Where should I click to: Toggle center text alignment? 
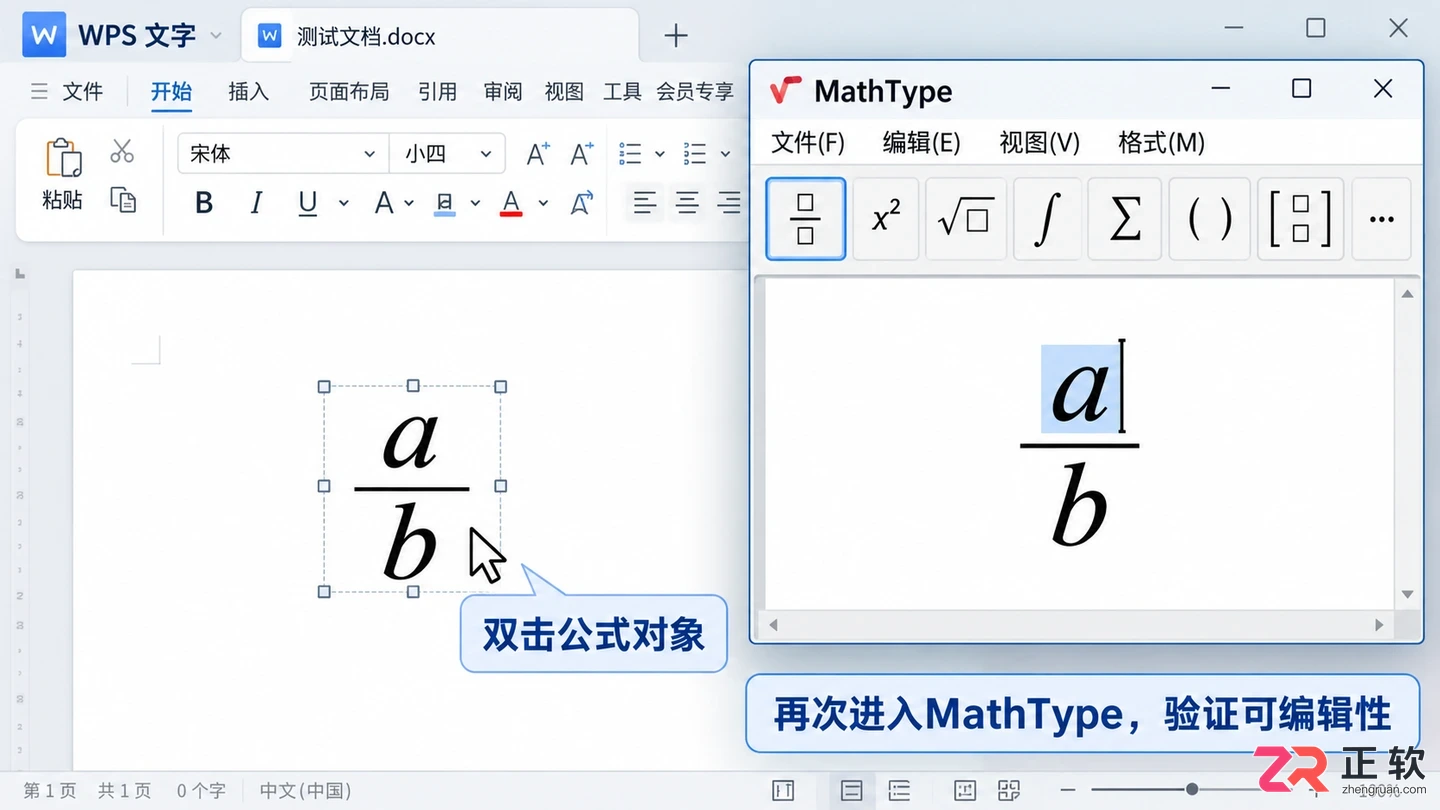coord(687,203)
